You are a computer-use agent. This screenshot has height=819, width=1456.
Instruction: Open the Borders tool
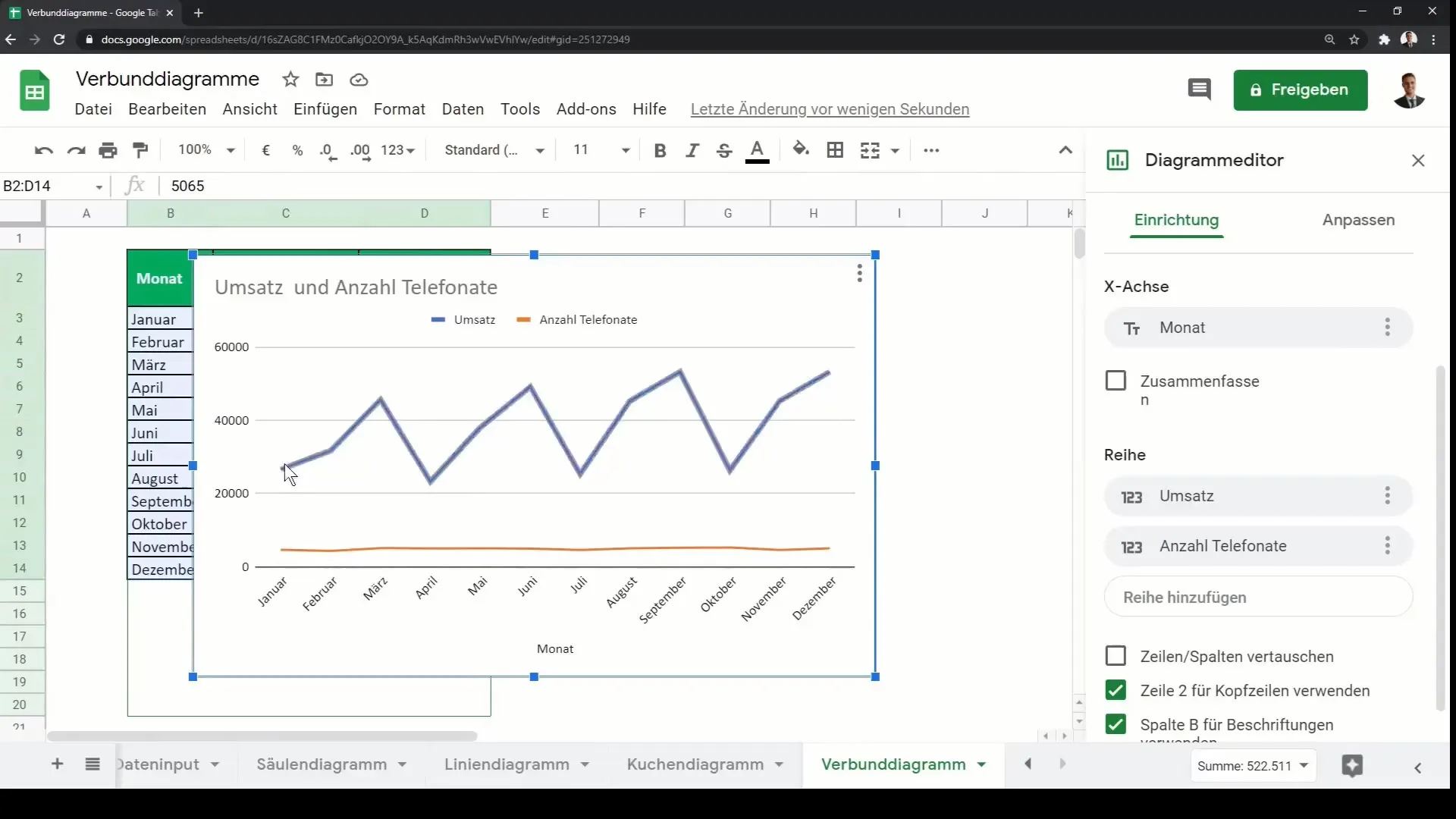click(835, 150)
